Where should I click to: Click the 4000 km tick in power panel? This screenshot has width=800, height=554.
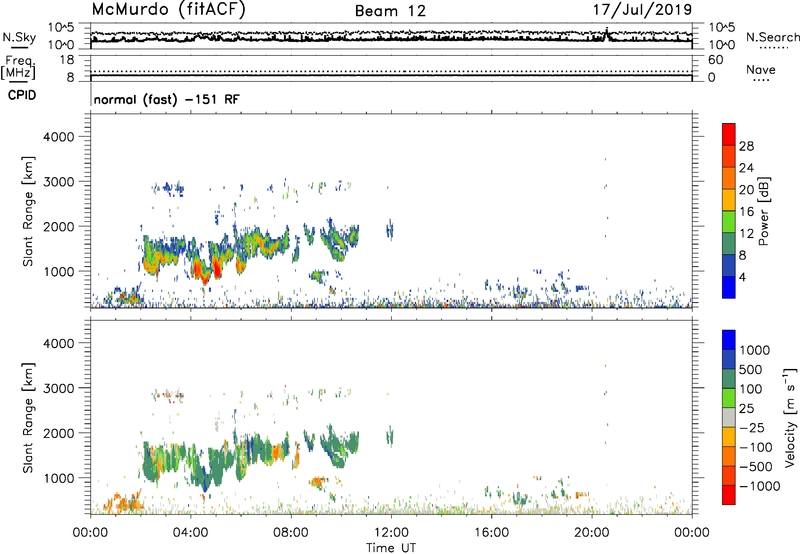coord(58,137)
